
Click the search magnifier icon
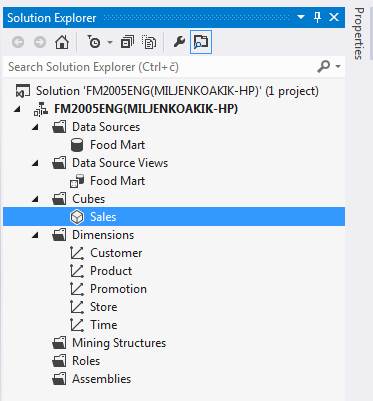(323, 66)
